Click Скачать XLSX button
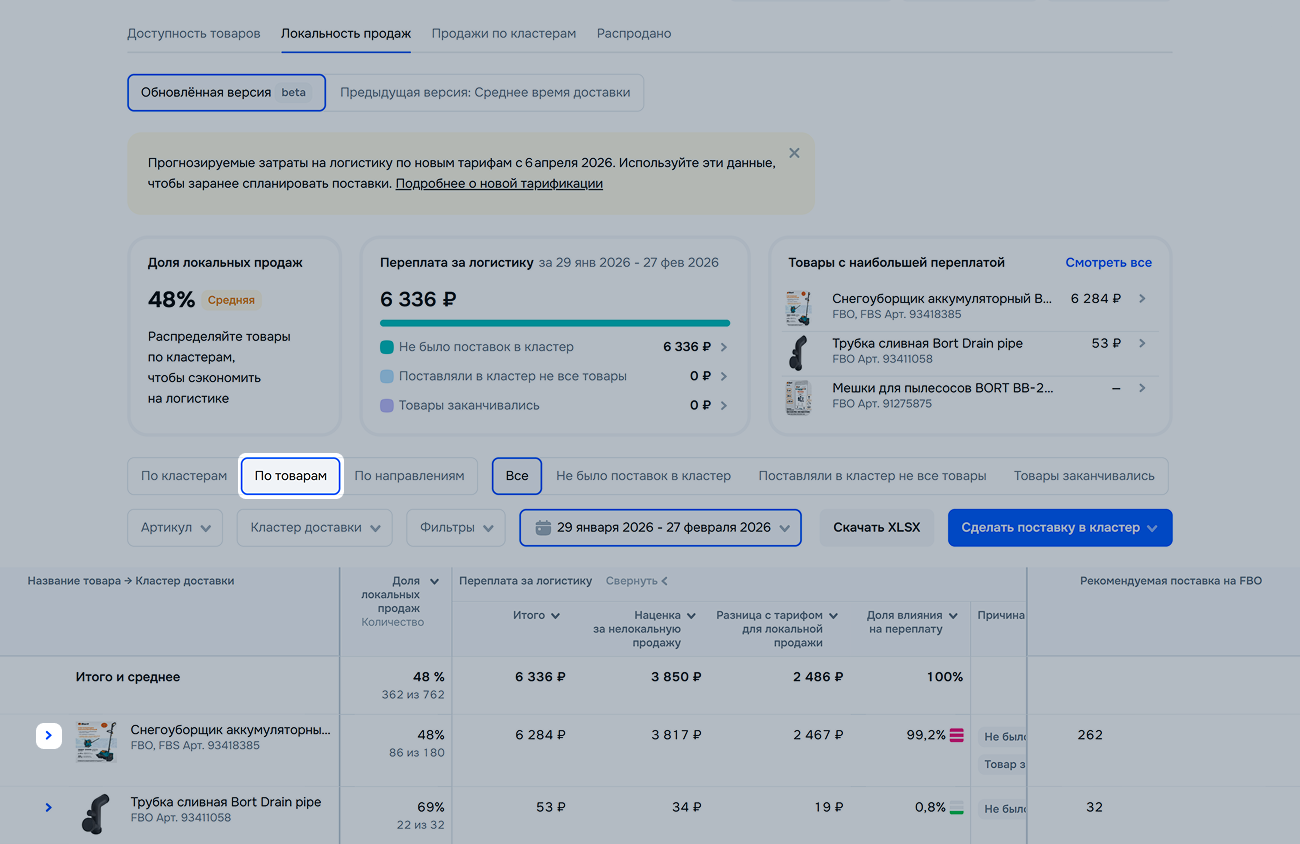 pyautogui.click(x=876, y=528)
